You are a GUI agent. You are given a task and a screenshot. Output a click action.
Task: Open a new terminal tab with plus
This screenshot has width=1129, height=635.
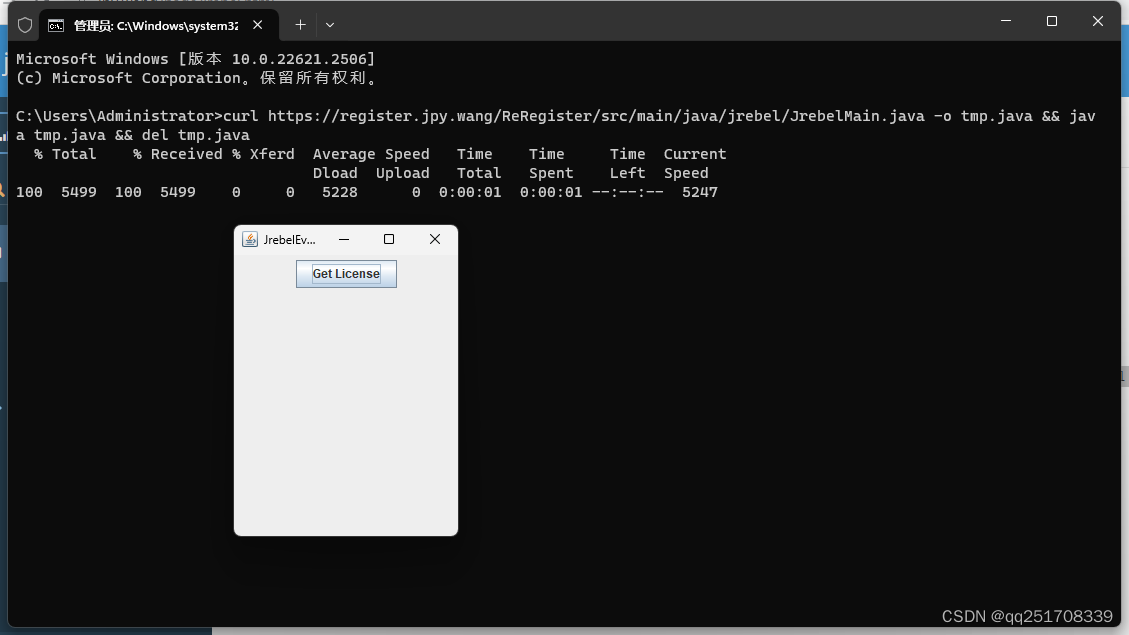click(300, 24)
